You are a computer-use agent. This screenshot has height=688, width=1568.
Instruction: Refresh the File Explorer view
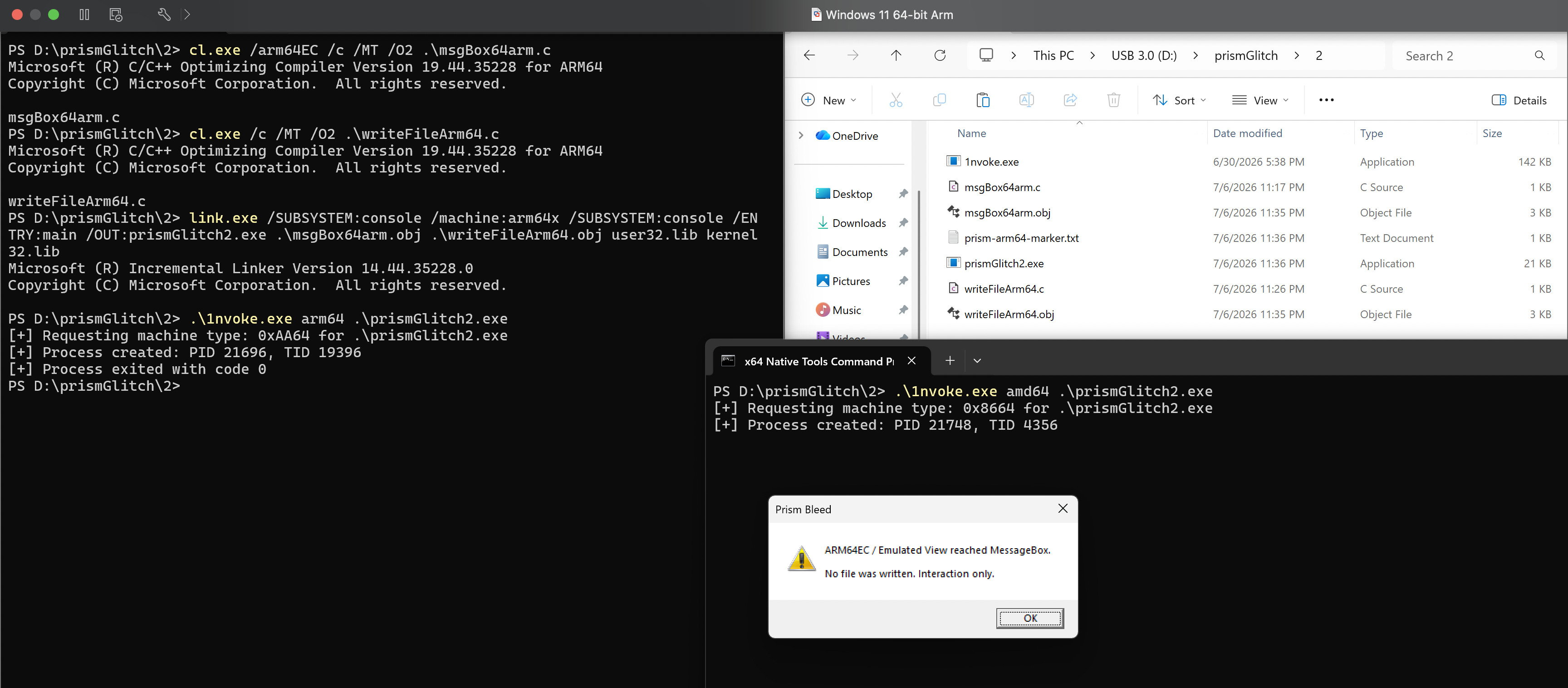coord(940,55)
